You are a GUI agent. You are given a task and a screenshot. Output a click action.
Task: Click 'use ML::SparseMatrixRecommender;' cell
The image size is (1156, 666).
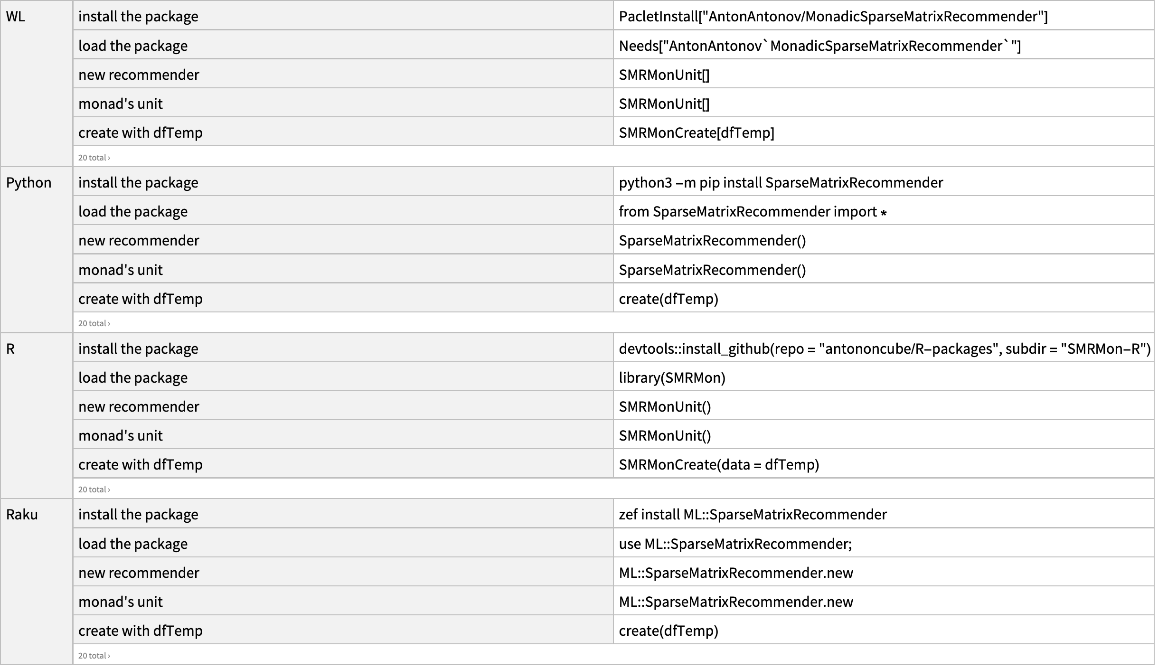pos(735,544)
